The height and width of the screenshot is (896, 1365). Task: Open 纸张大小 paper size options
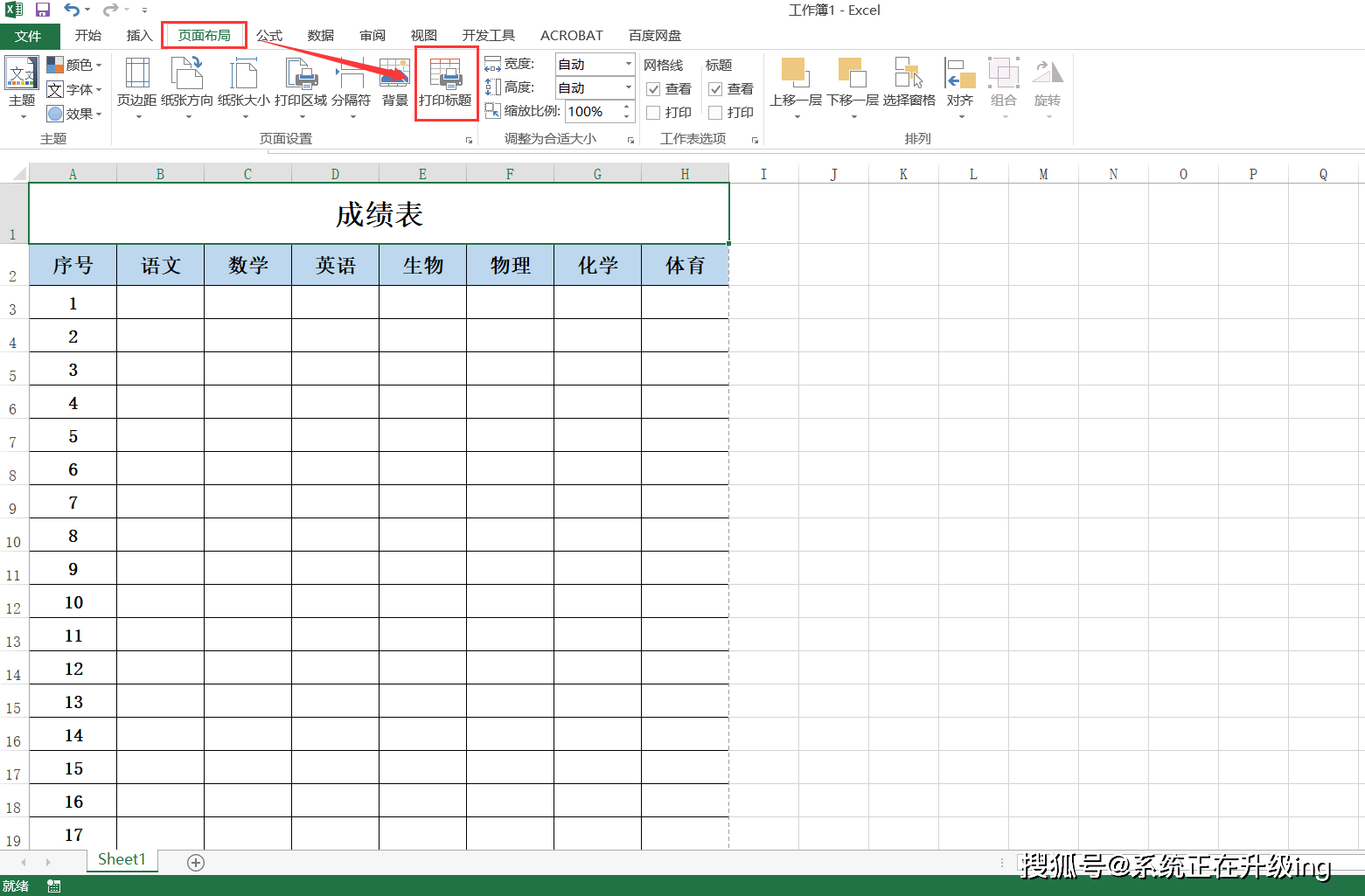click(x=244, y=87)
